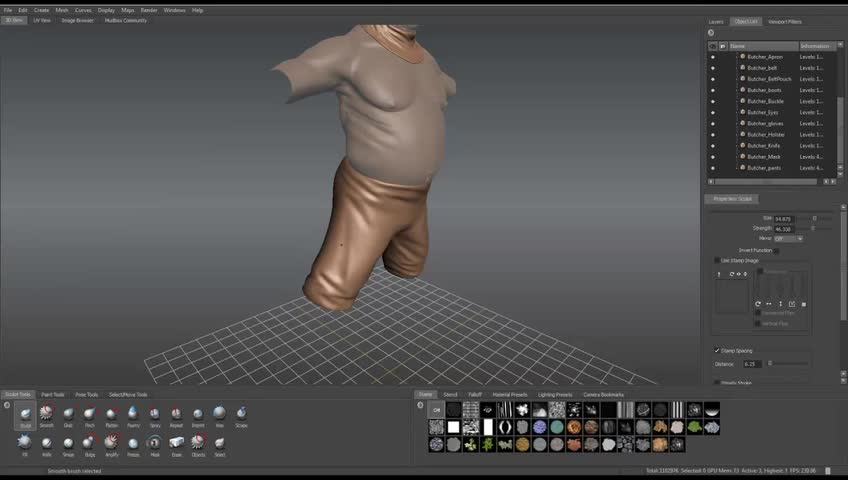Select the Spray tool

pos(155,416)
